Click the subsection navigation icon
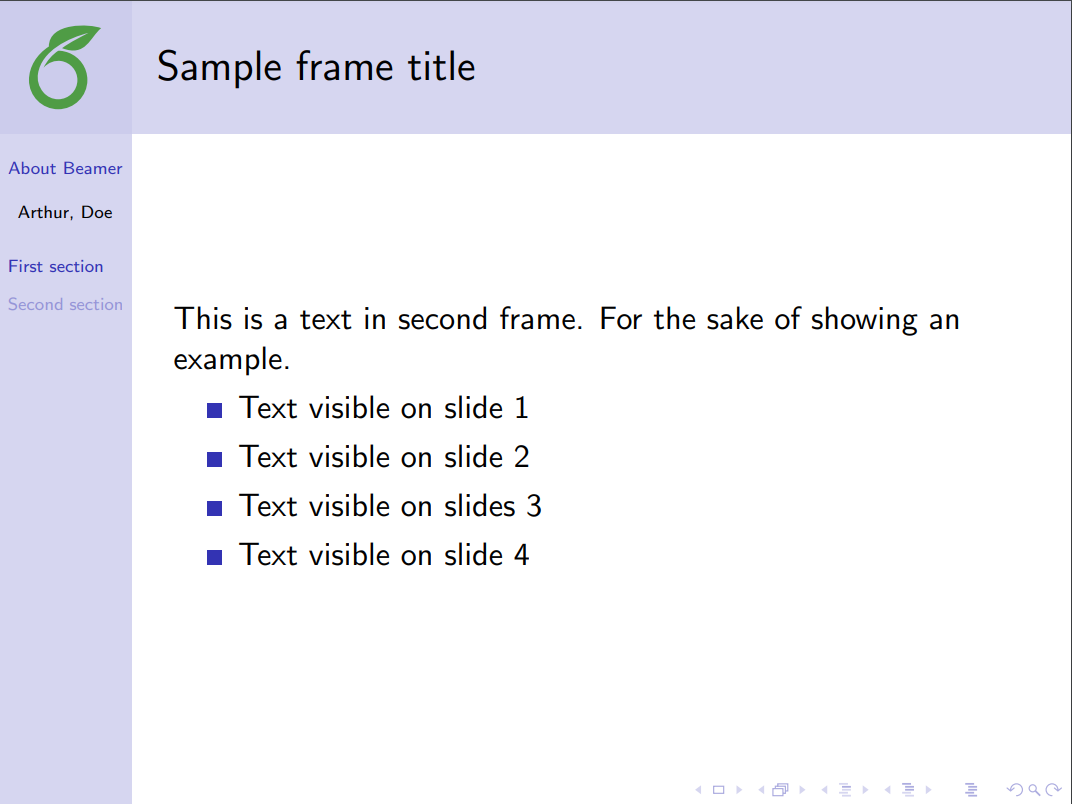 pos(844,790)
